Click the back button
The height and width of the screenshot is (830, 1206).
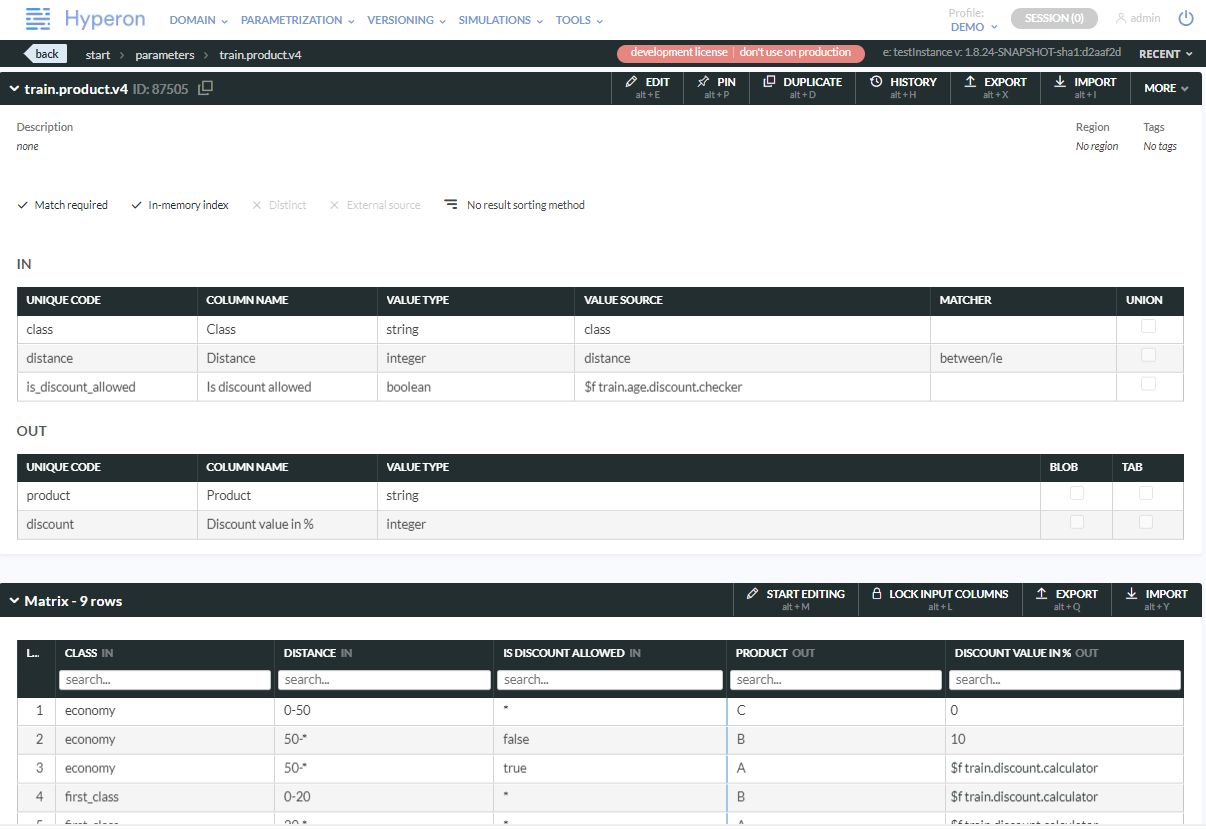(45, 54)
